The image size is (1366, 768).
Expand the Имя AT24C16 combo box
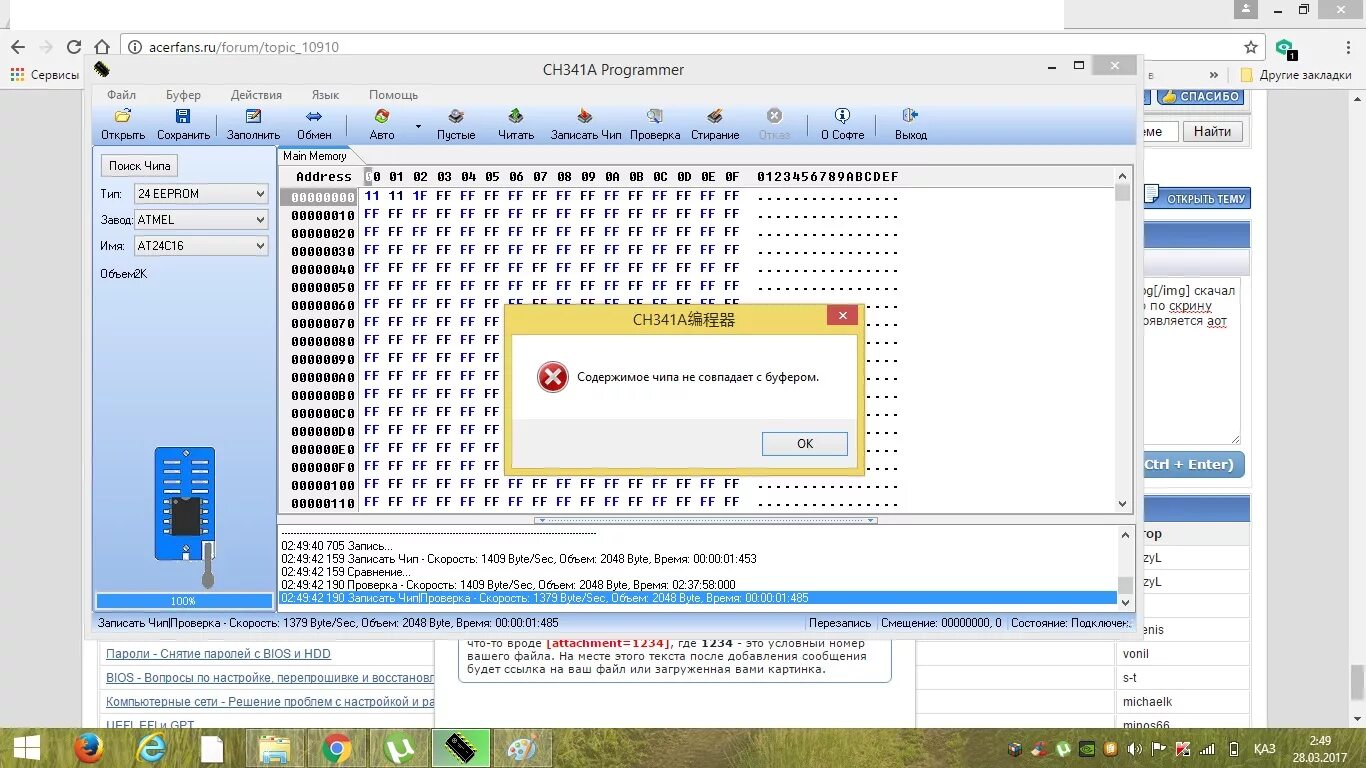click(x=260, y=246)
